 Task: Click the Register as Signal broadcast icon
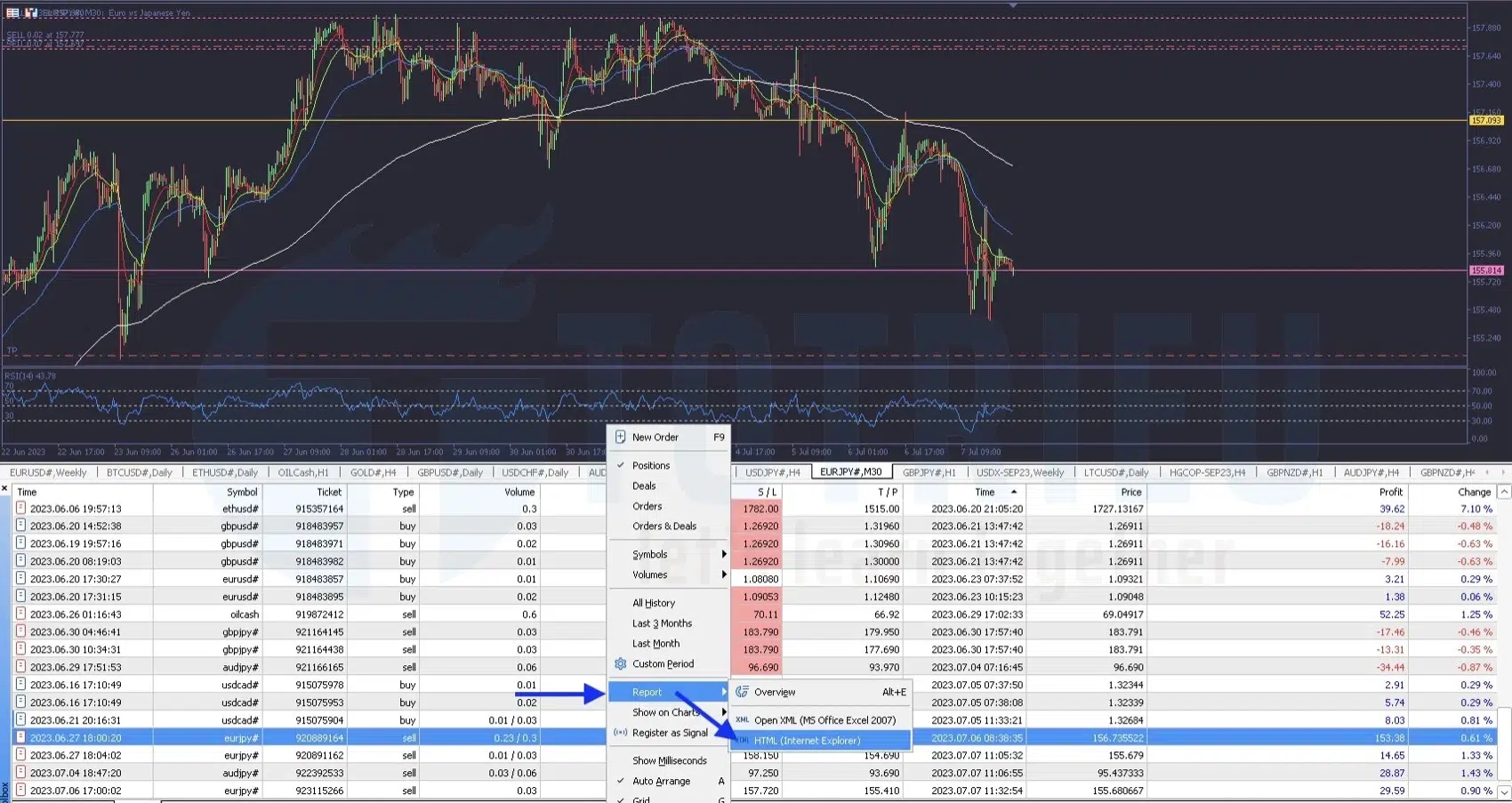pyautogui.click(x=621, y=733)
